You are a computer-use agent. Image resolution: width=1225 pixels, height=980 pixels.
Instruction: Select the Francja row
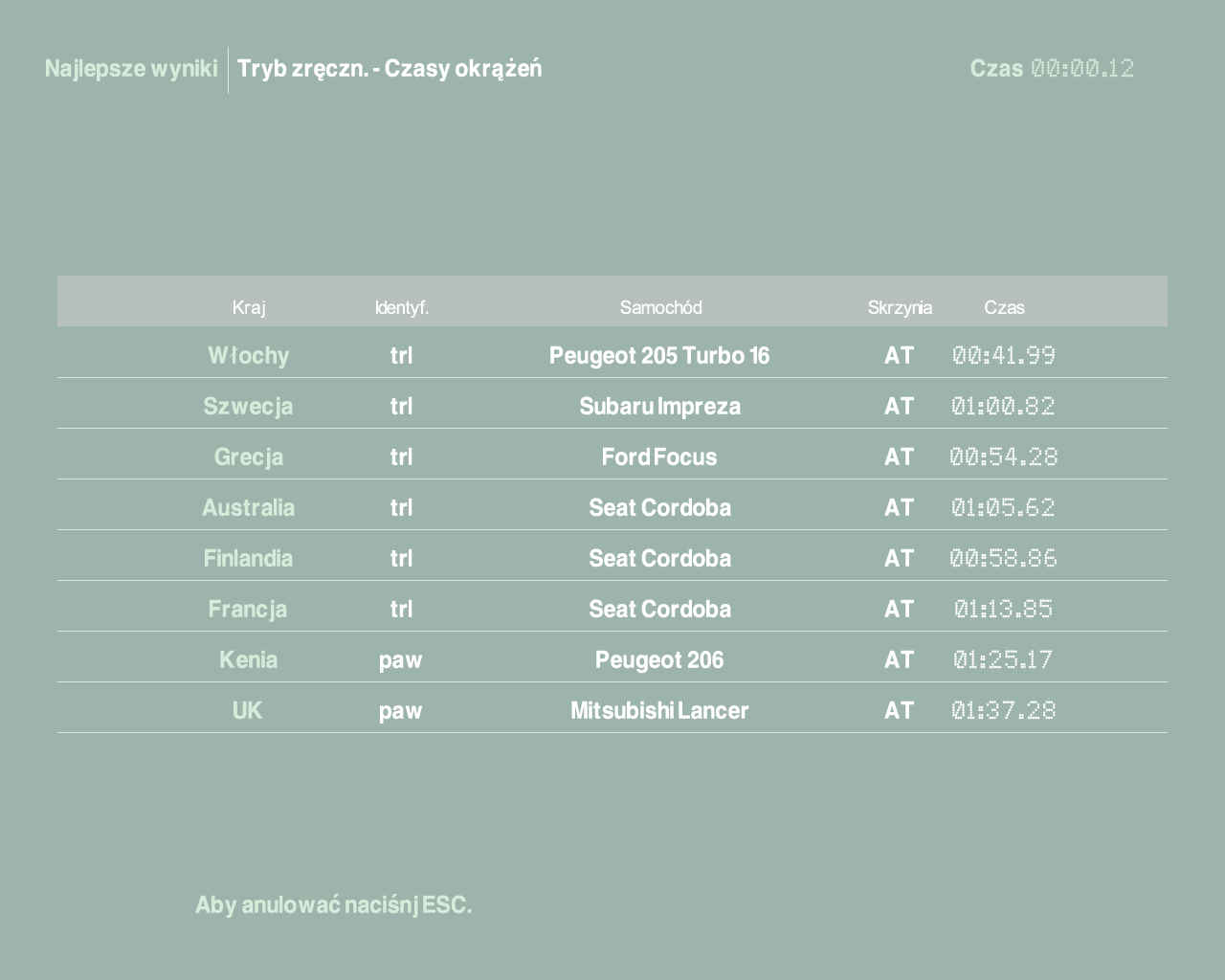pos(248,610)
